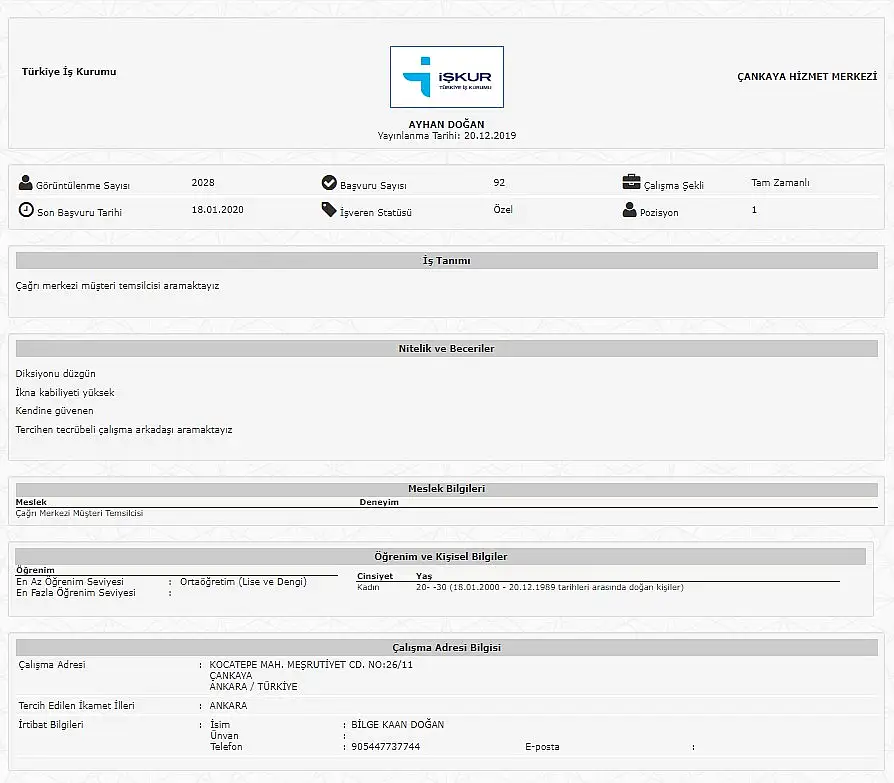Screen dimensions: 894x783
Task: Click the Çalışma Şekli label
Action: (673, 185)
